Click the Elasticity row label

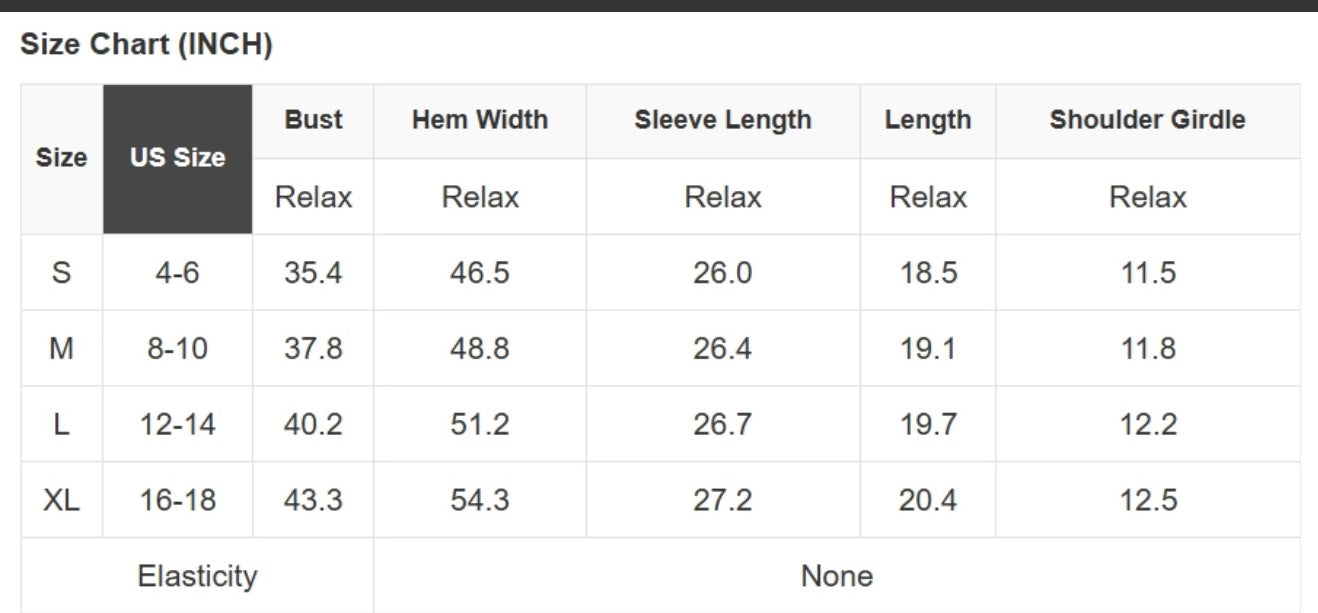click(197, 576)
